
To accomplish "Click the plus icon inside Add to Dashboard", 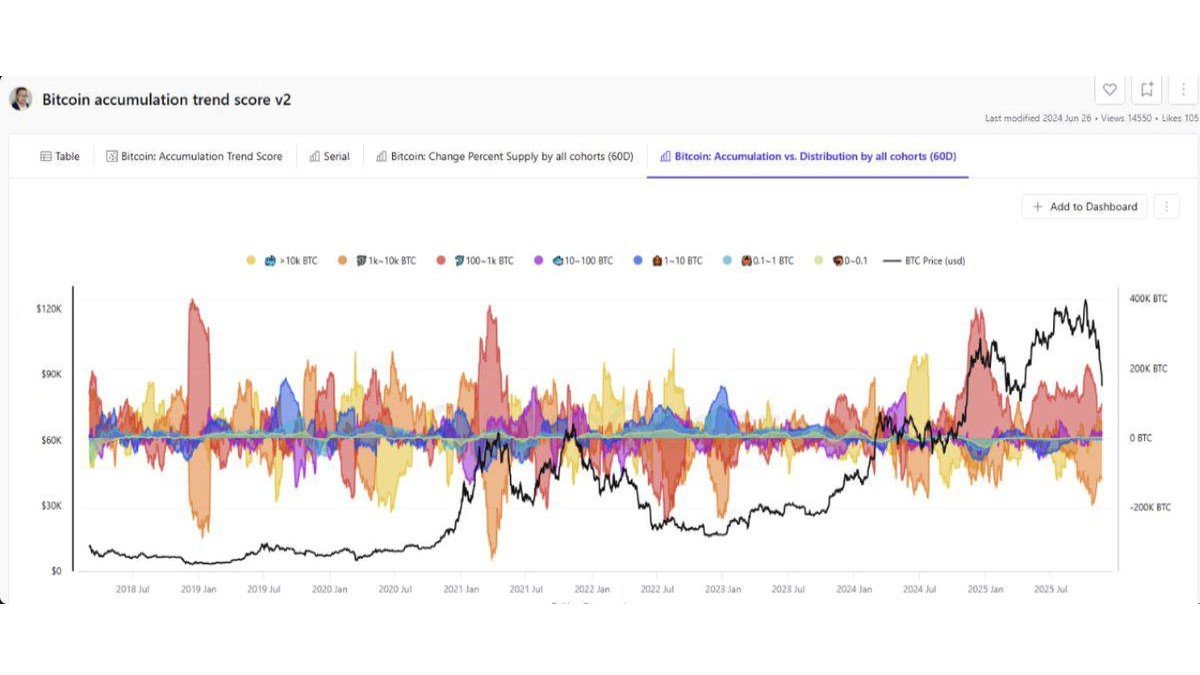I will tap(1037, 206).
